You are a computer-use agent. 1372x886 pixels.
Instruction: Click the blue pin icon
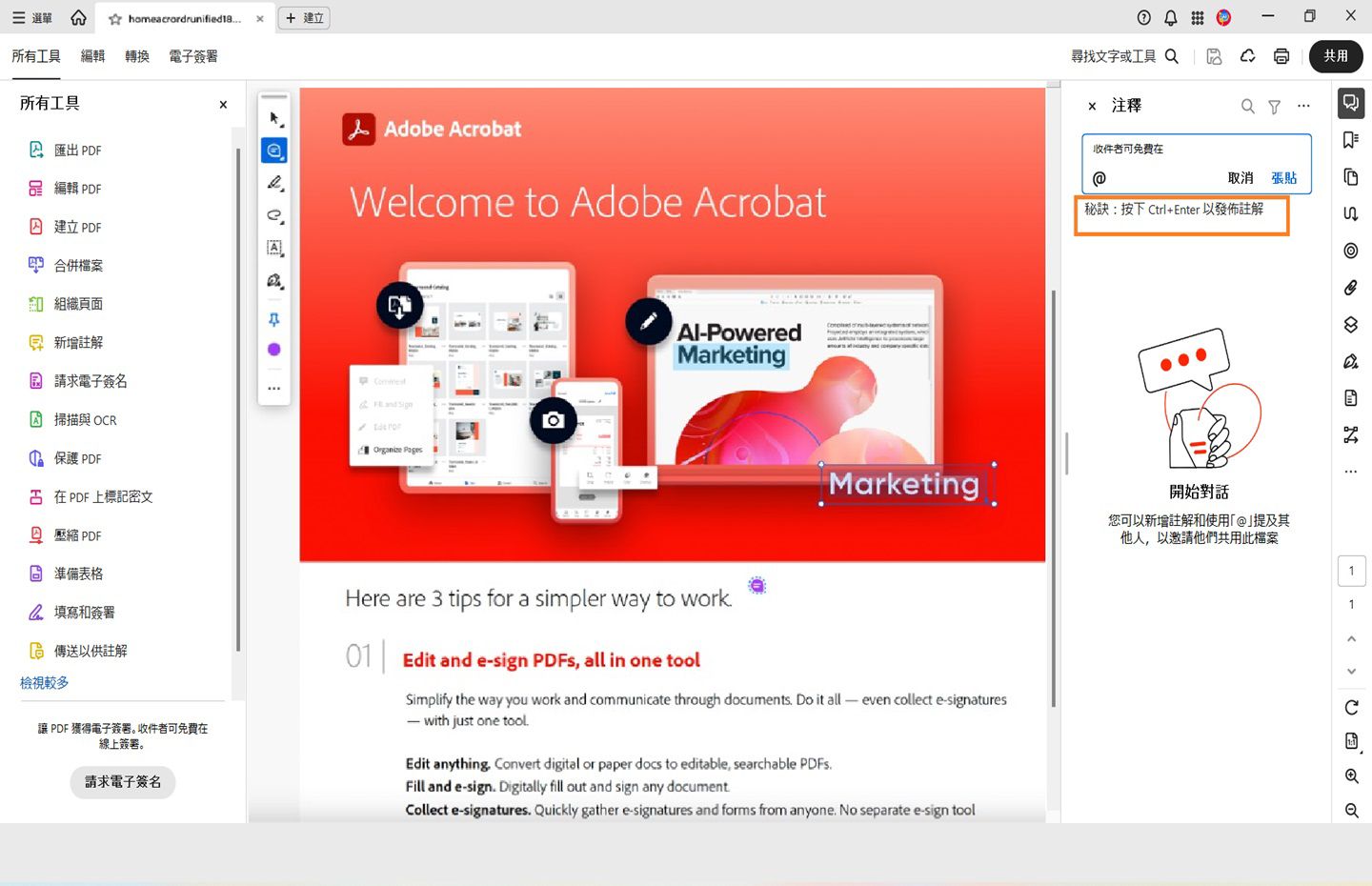point(274,319)
